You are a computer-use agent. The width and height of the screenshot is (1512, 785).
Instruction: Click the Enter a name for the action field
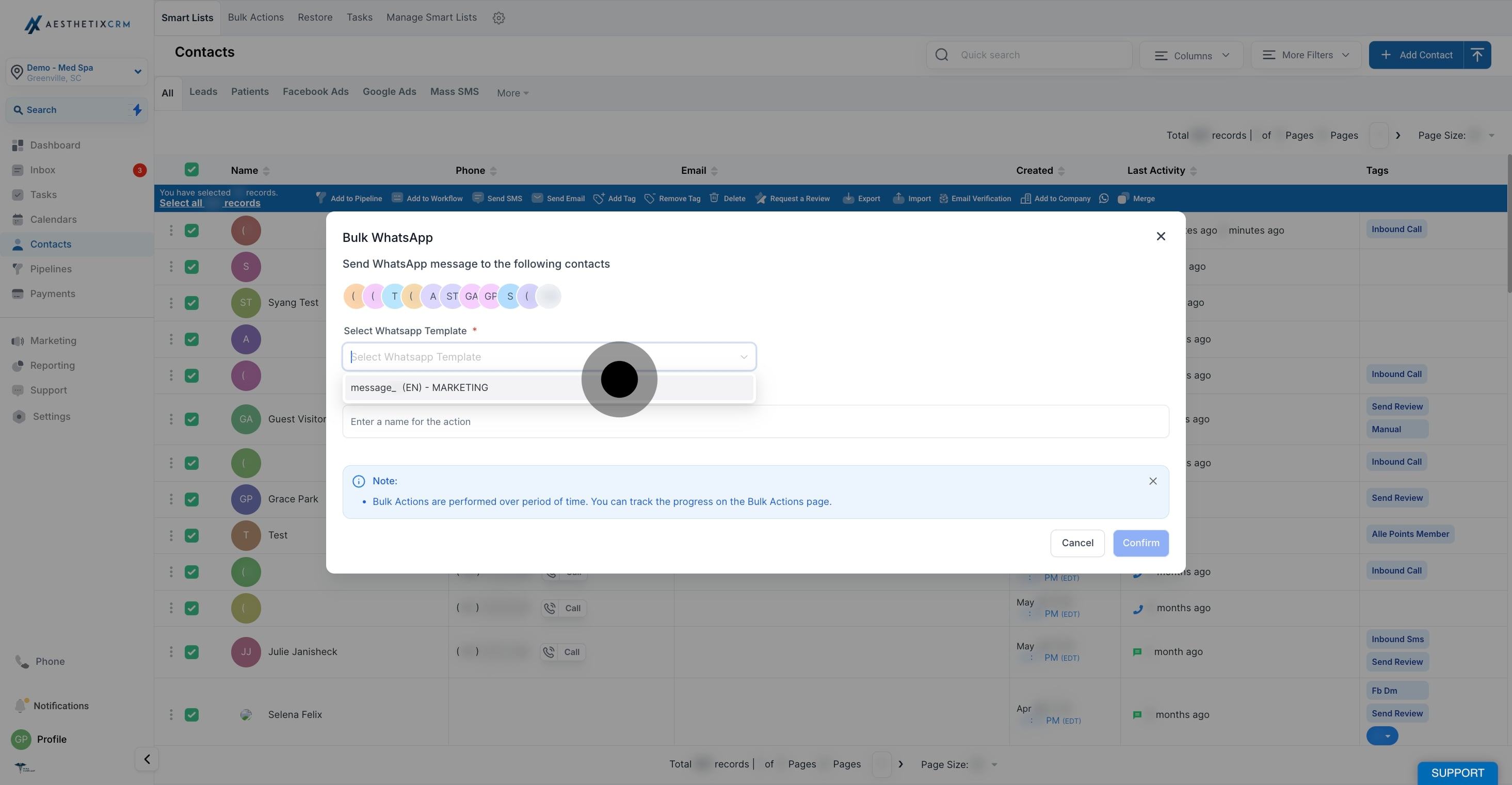[x=755, y=421]
